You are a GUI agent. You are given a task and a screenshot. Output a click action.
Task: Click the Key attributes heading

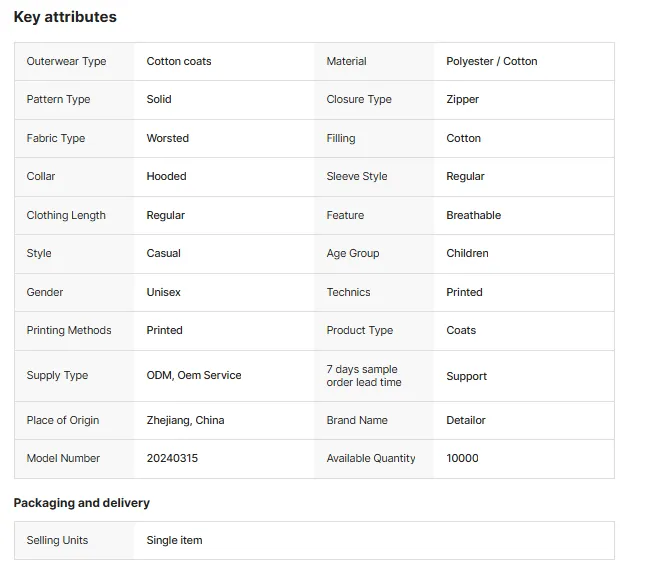coord(65,17)
